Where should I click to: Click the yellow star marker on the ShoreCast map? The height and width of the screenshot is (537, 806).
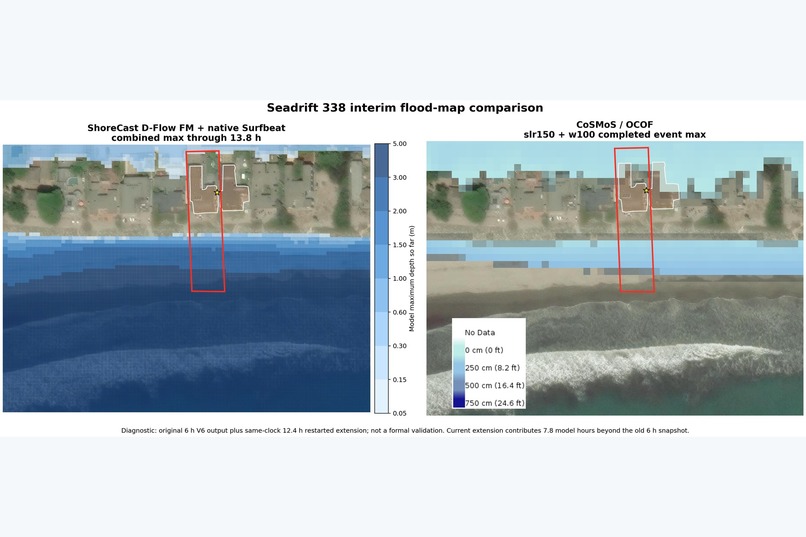217,192
